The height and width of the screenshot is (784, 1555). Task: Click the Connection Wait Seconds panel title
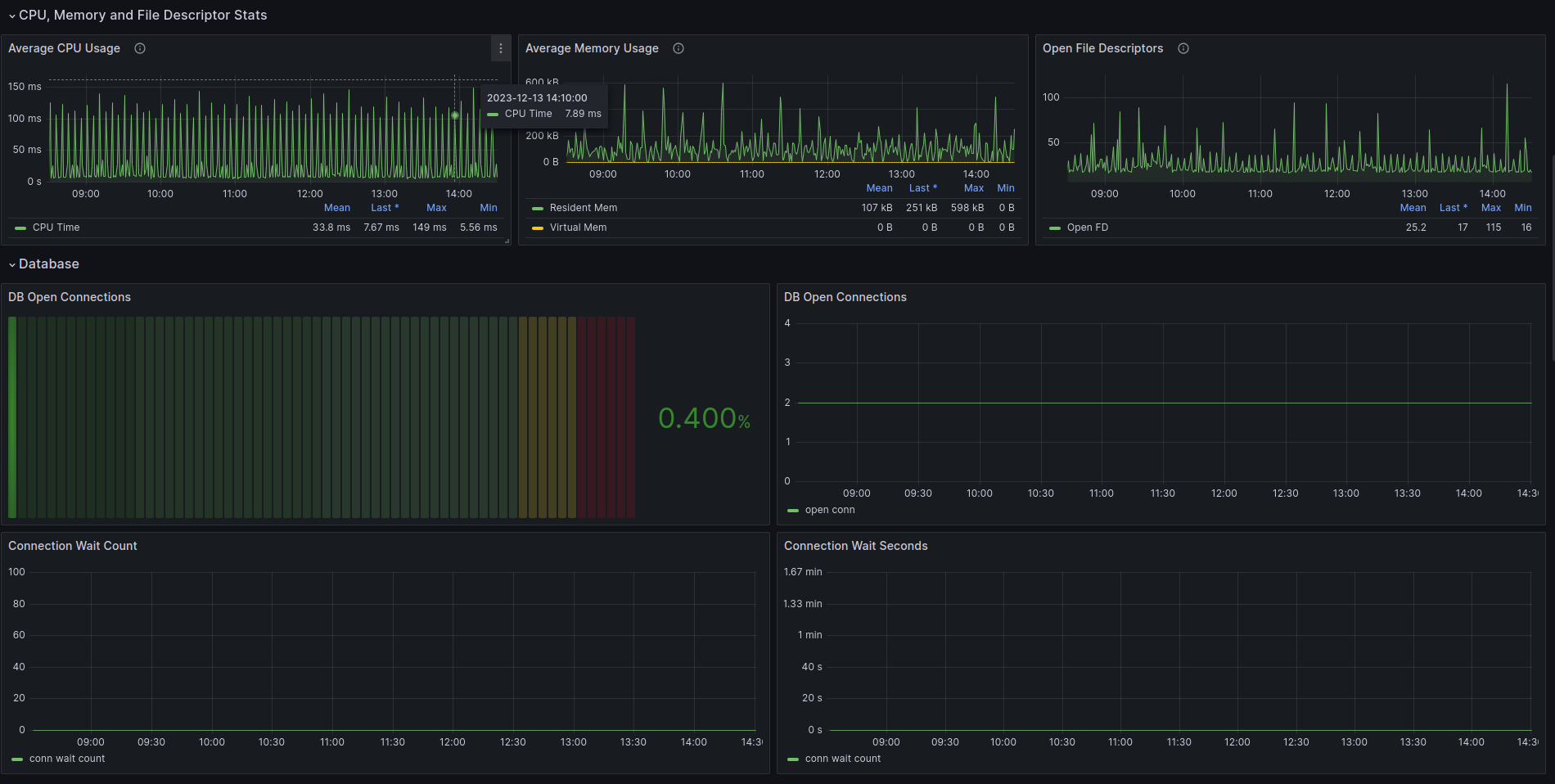856,546
